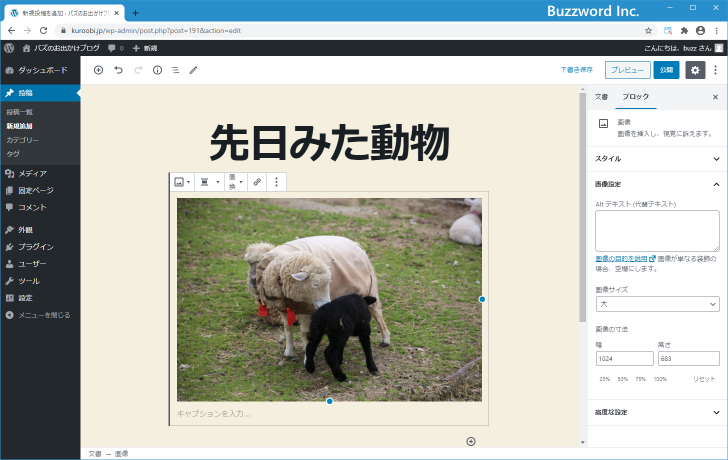The width and height of the screenshot is (728, 460).
Task: Visit site バズのお出かけブログ
Action: pyautogui.click(x=61, y=48)
